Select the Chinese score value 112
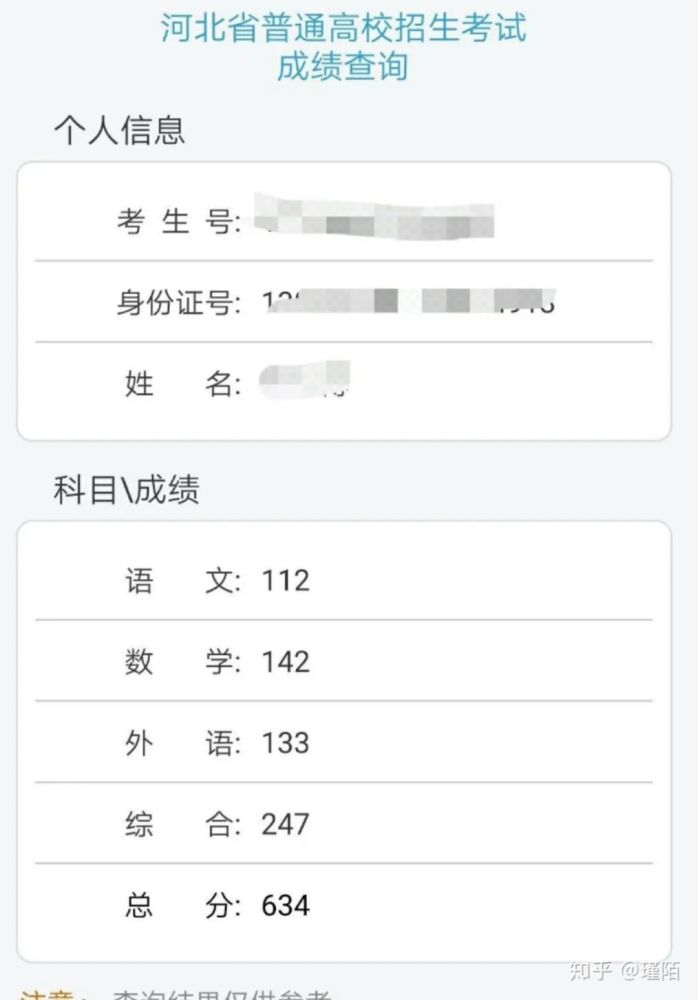This screenshot has width=698, height=1000. [285, 580]
